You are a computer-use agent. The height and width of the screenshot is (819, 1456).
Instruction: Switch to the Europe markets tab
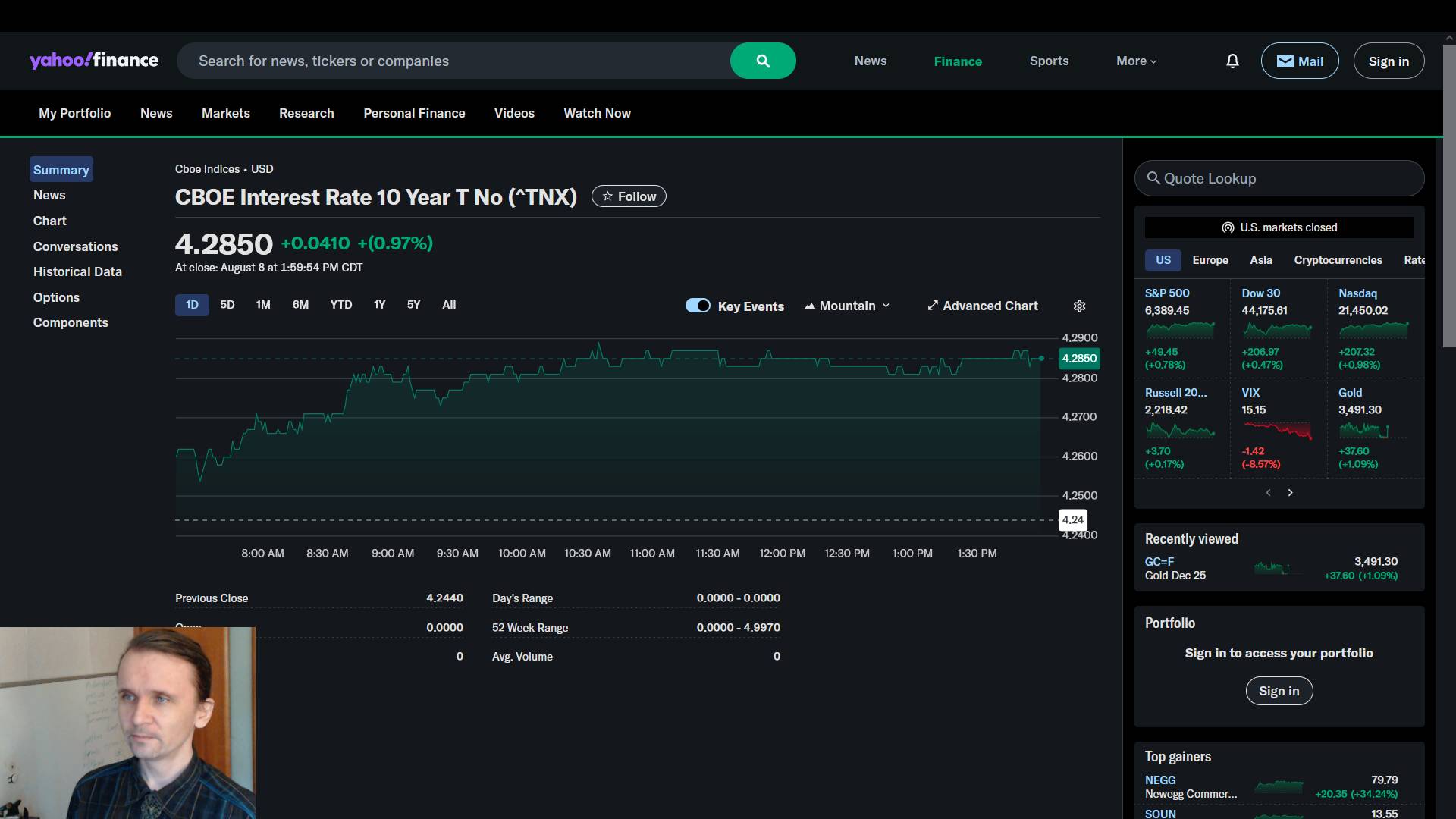[1210, 260]
